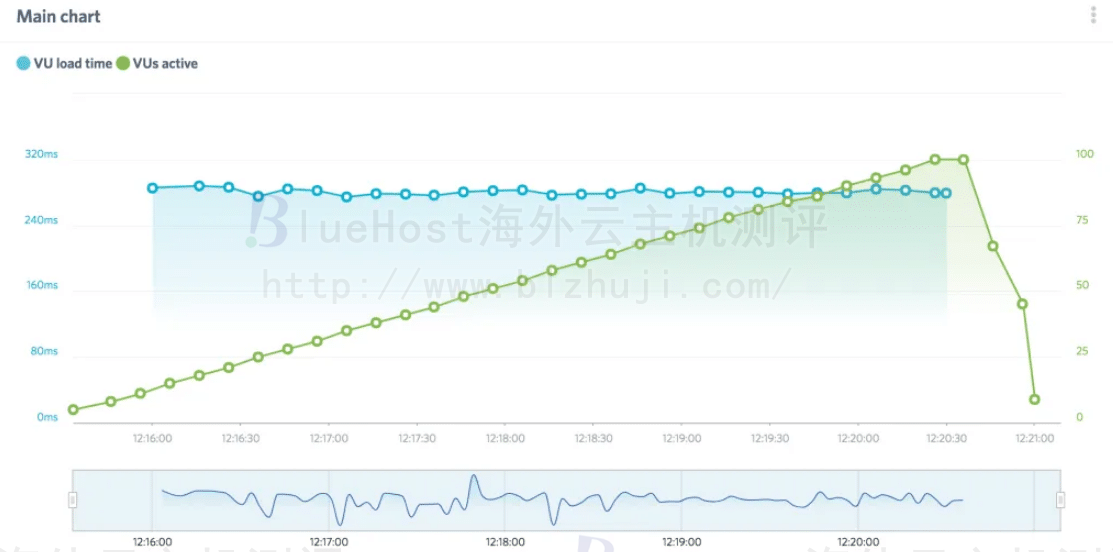Viewport: 1113px width, 552px height.
Task: Click the 12:18:30 time axis label
Action: [594, 438]
